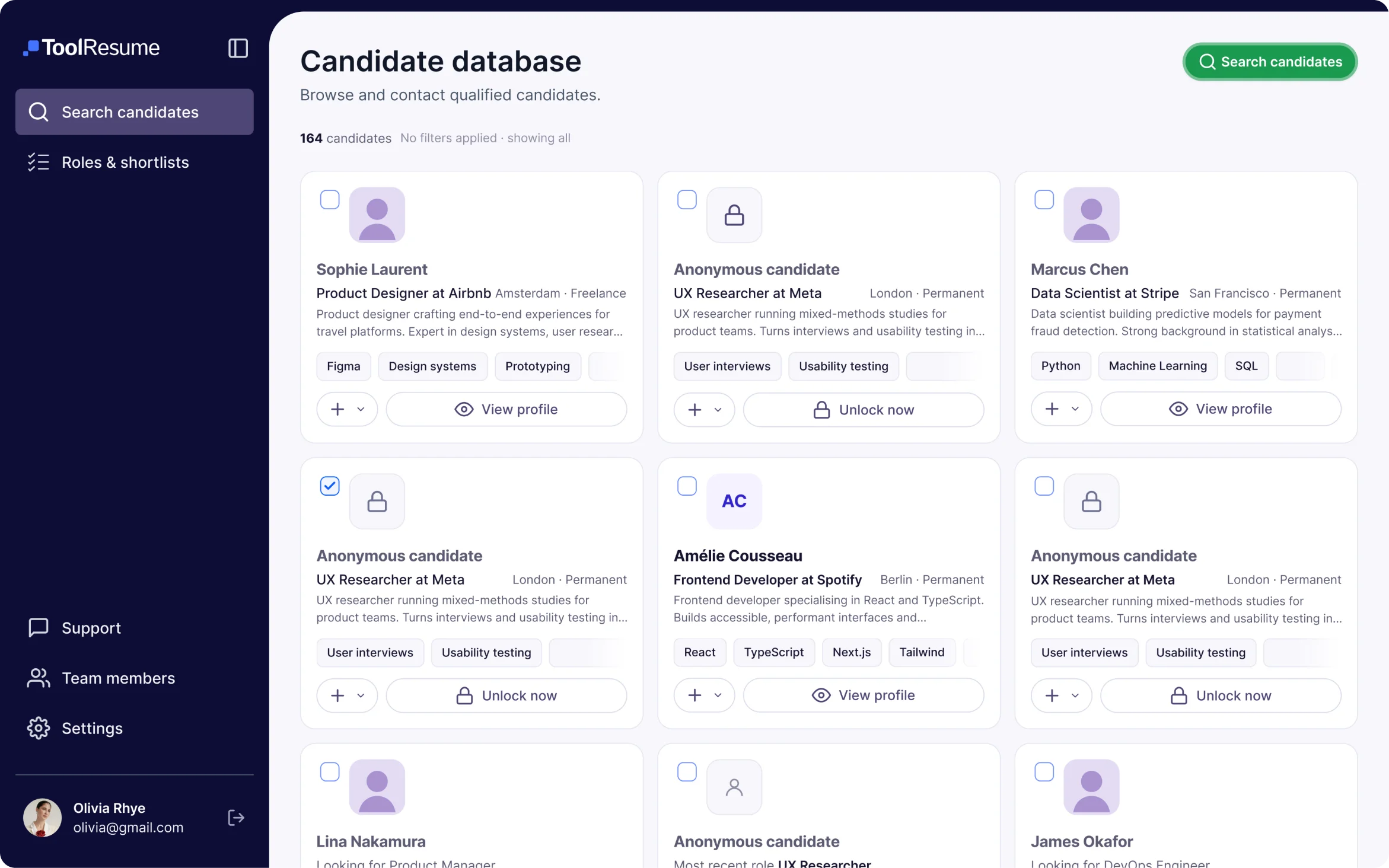
Task: Click the olivia@gmail.com account text
Action: 128,827
